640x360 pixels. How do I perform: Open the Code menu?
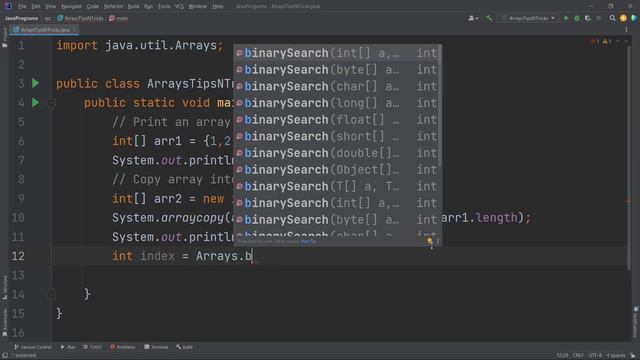(x=93, y=7)
